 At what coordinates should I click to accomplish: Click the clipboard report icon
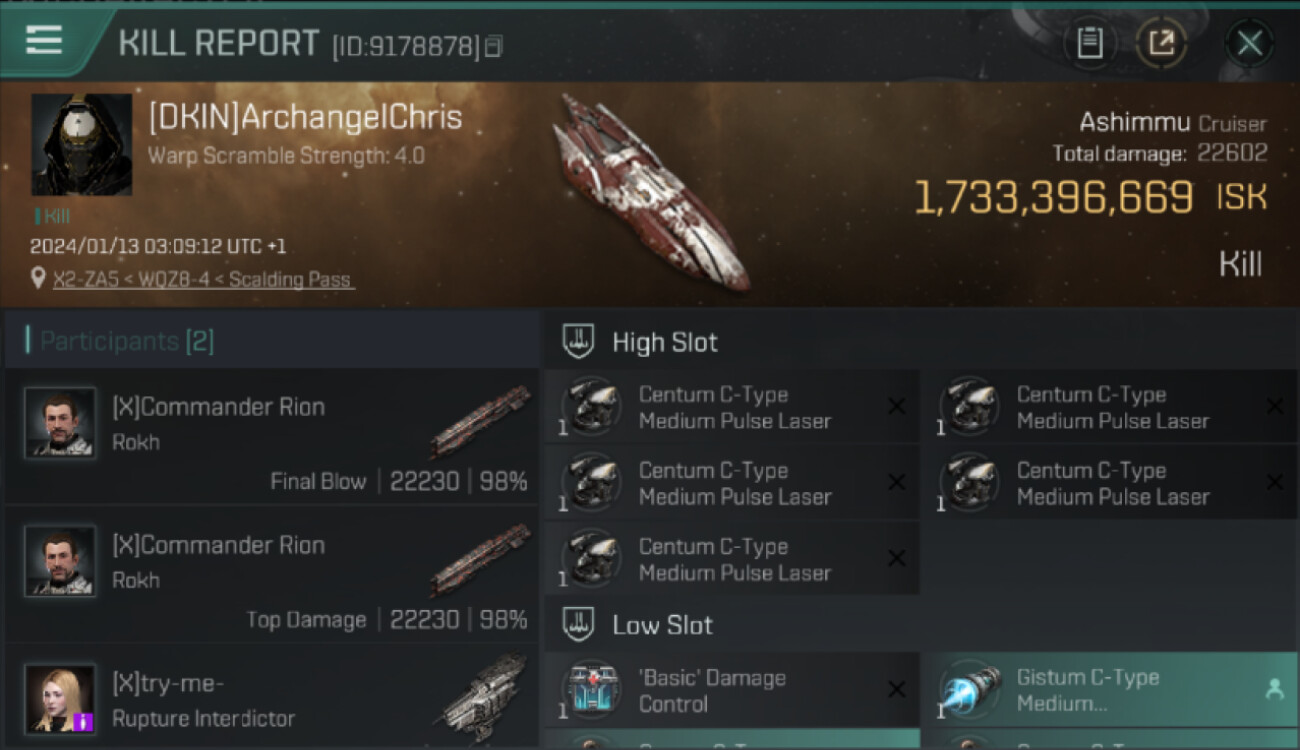click(1089, 43)
